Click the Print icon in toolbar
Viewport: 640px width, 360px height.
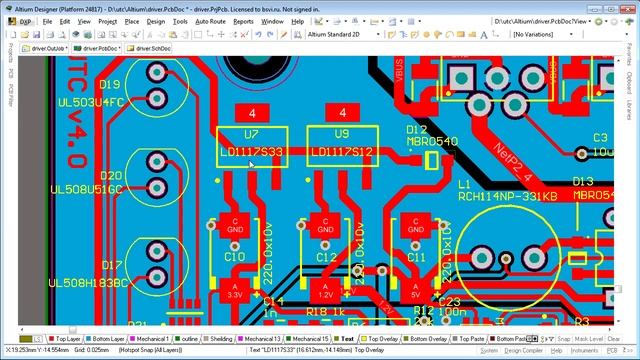pos(50,35)
